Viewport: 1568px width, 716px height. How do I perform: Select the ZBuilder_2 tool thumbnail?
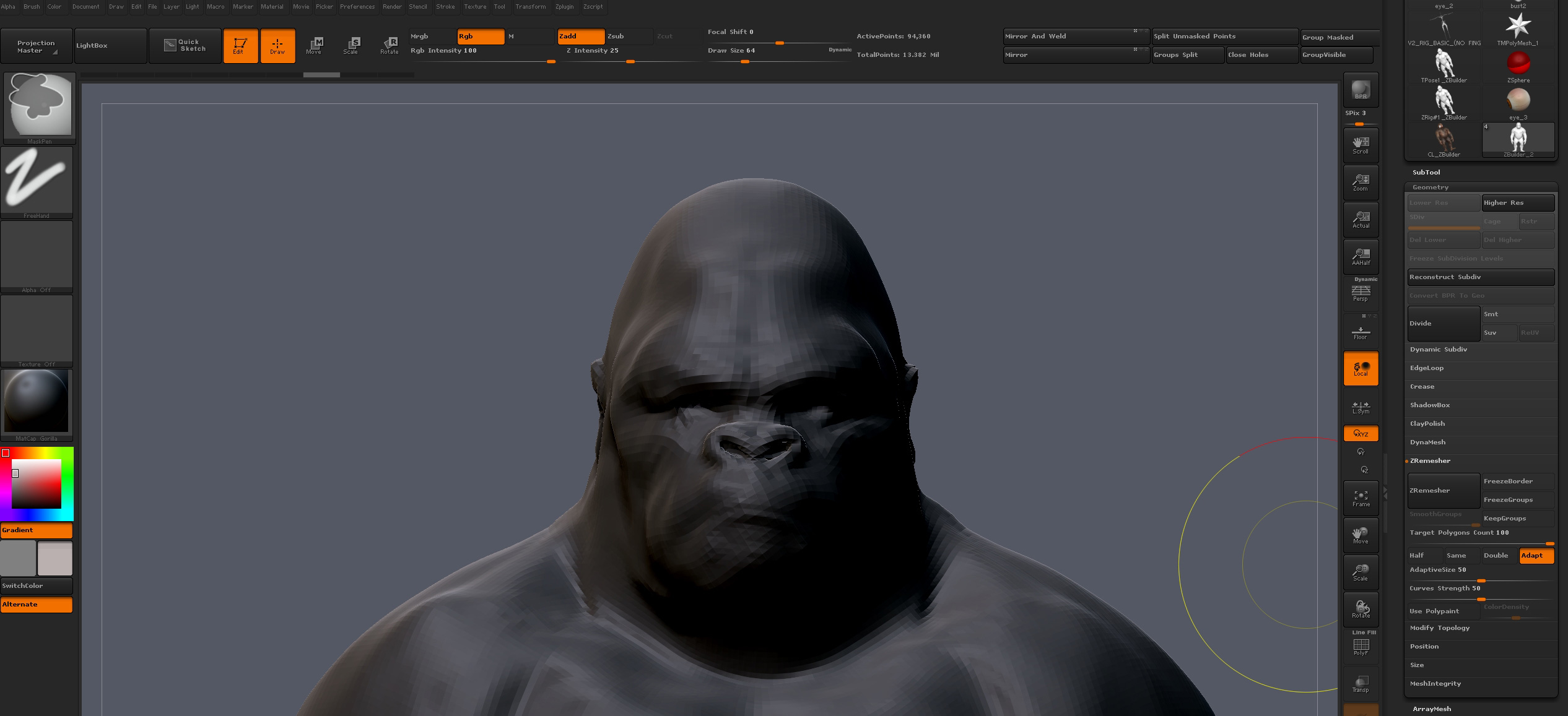(1518, 140)
